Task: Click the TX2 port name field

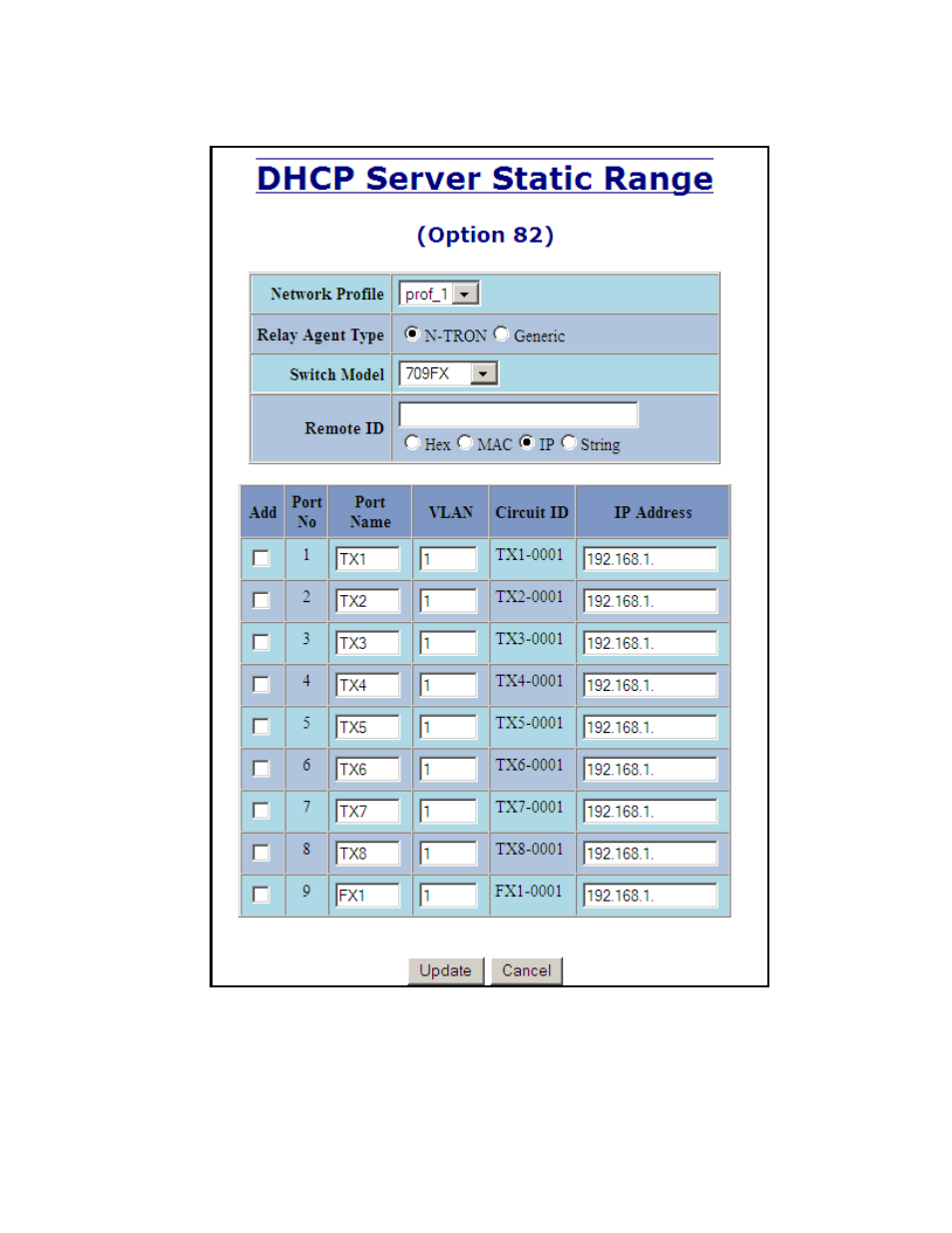Action: coord(367,601)
